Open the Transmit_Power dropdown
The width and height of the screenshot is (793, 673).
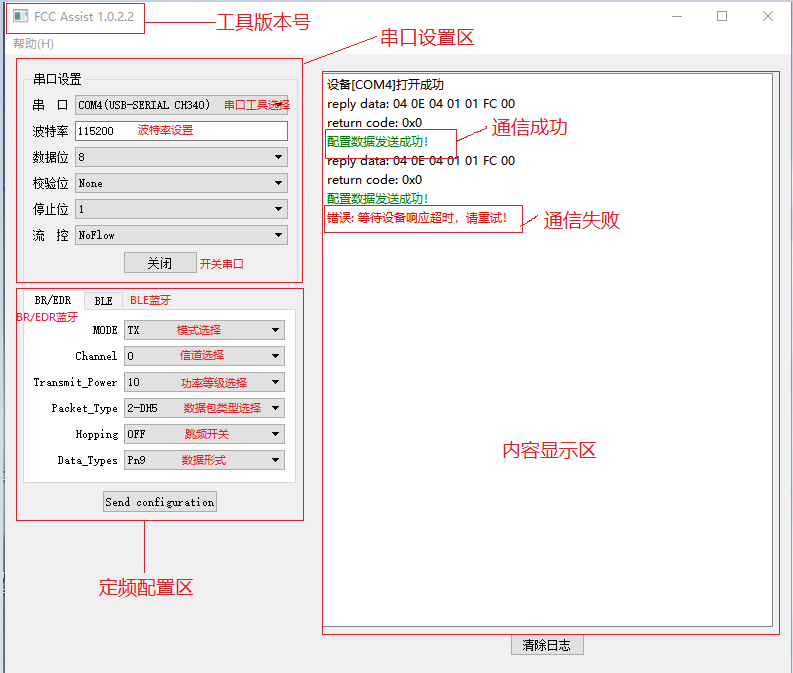click(204, 382)
